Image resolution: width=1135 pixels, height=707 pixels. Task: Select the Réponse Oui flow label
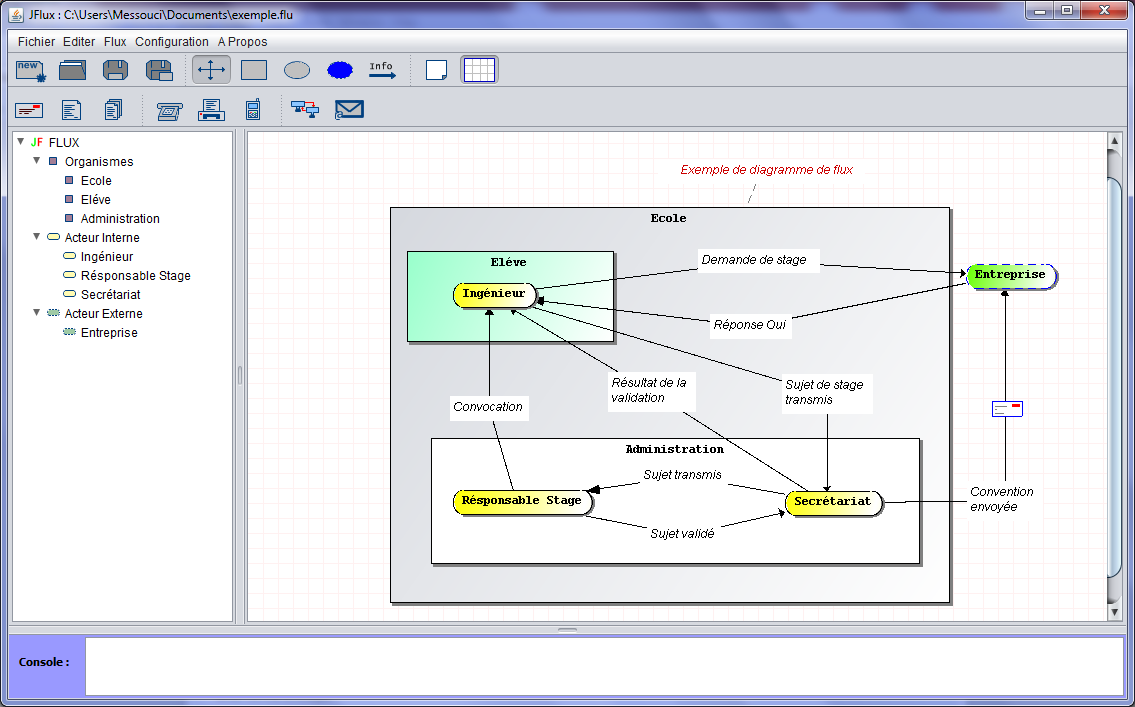749,325
